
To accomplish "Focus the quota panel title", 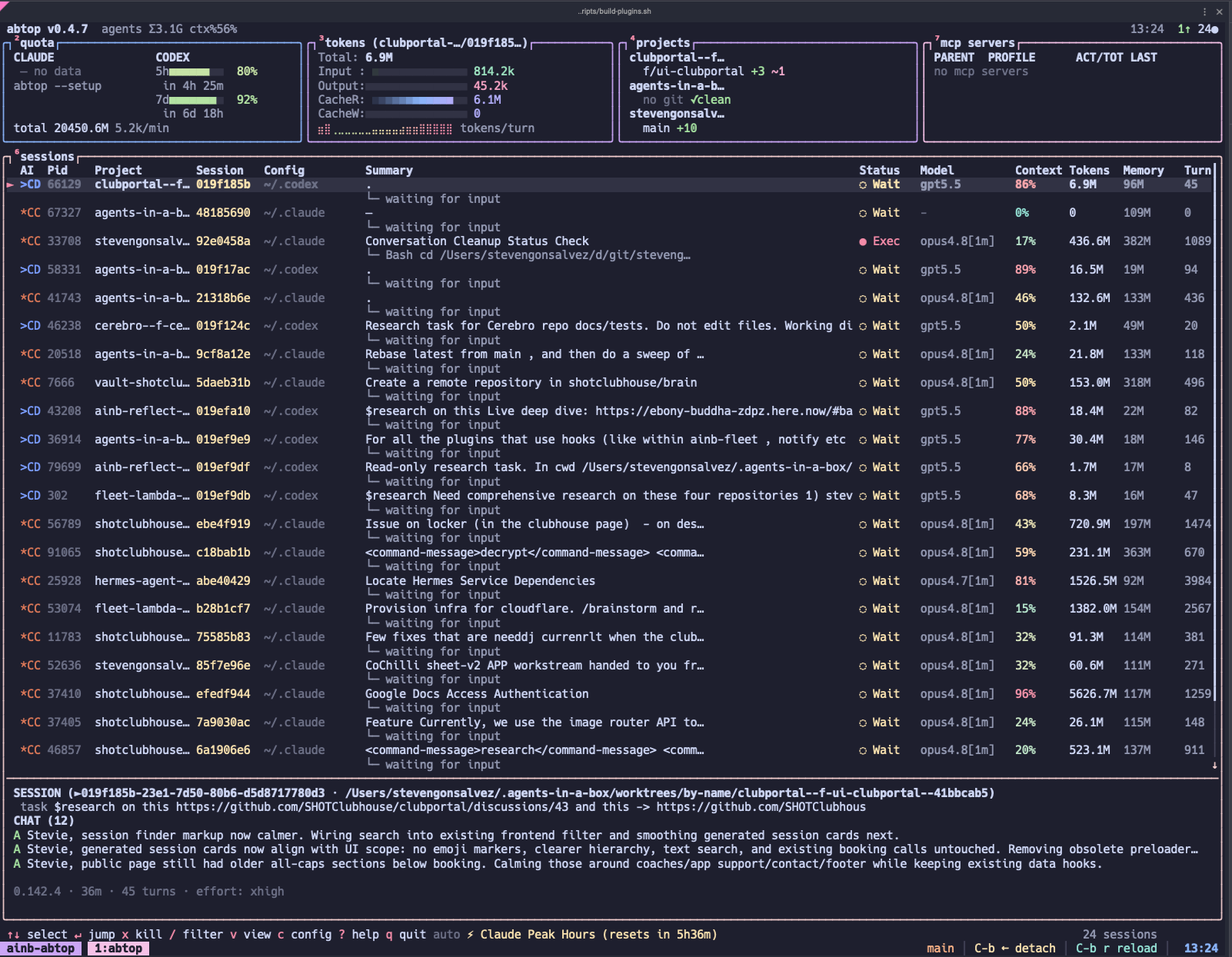I will (37, 43).
